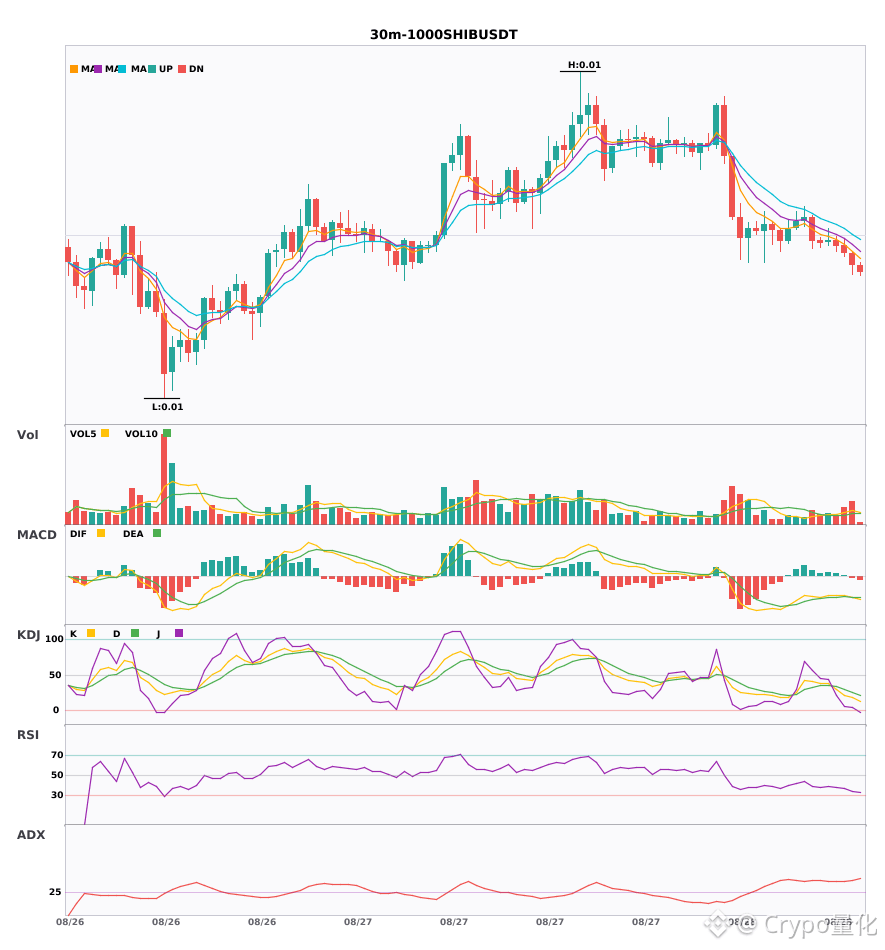Click the UP legend text

[166, 69]
